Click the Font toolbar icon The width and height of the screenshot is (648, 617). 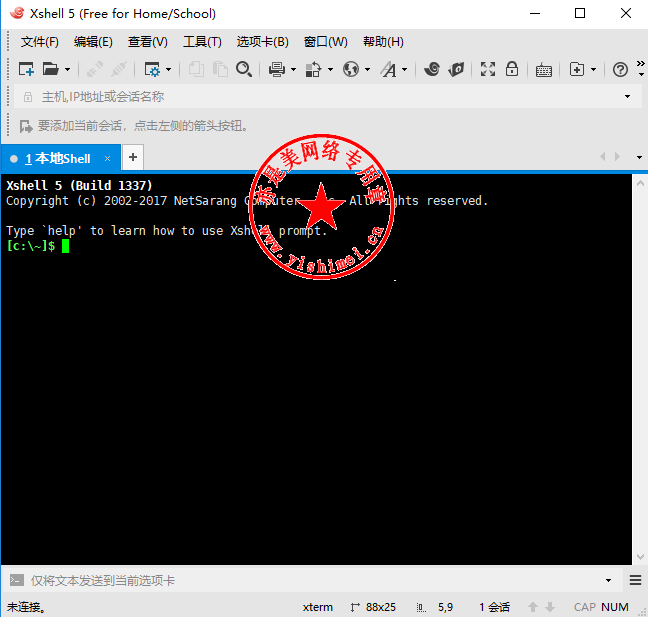388,69
